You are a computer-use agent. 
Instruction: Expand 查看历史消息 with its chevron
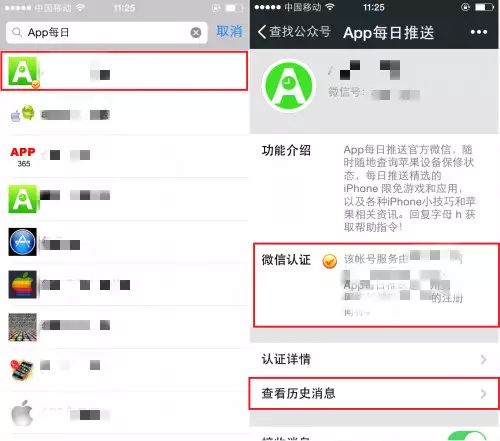click(483, 394)
